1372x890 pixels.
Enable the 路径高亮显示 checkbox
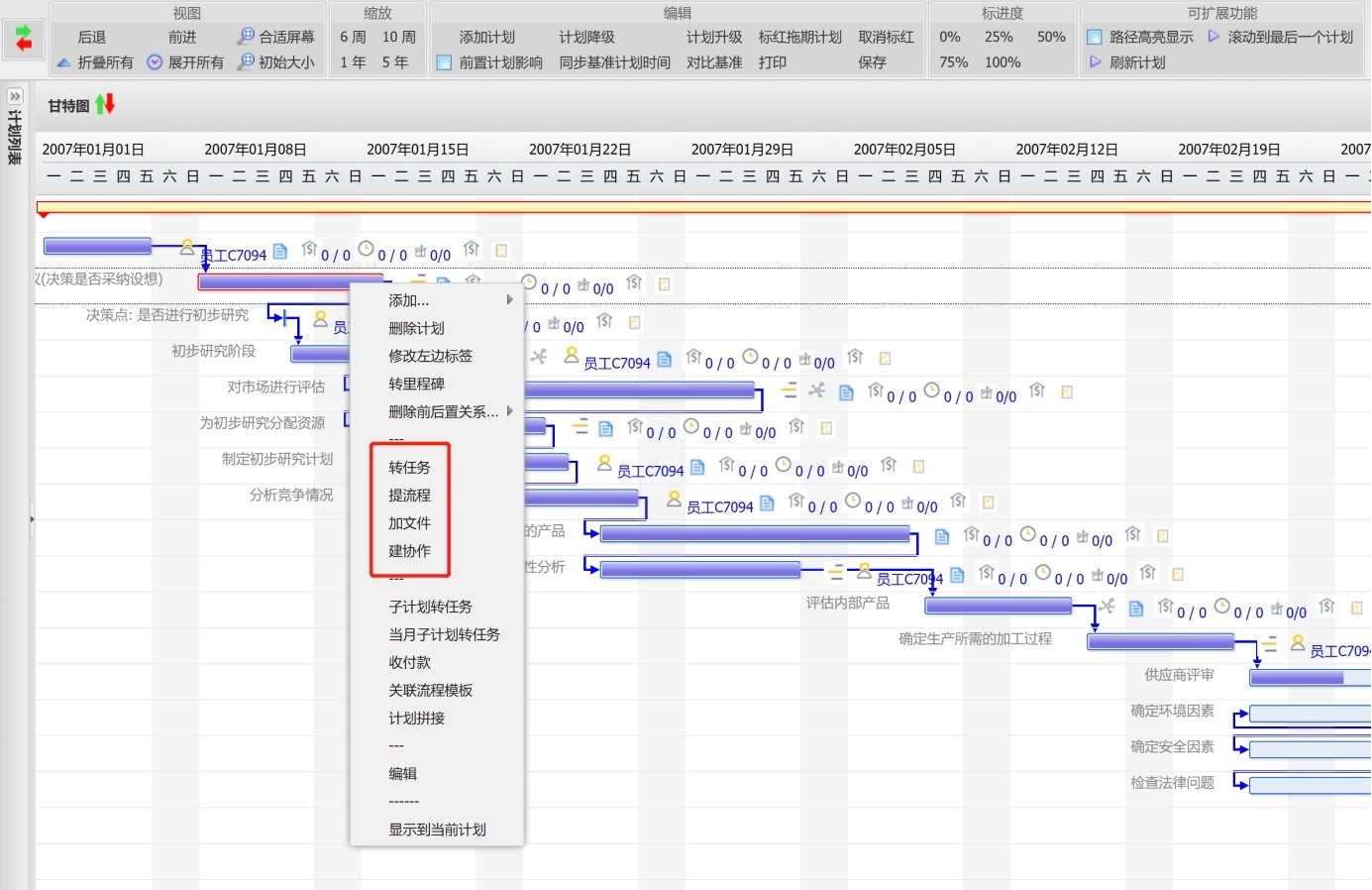point(1095,38)
